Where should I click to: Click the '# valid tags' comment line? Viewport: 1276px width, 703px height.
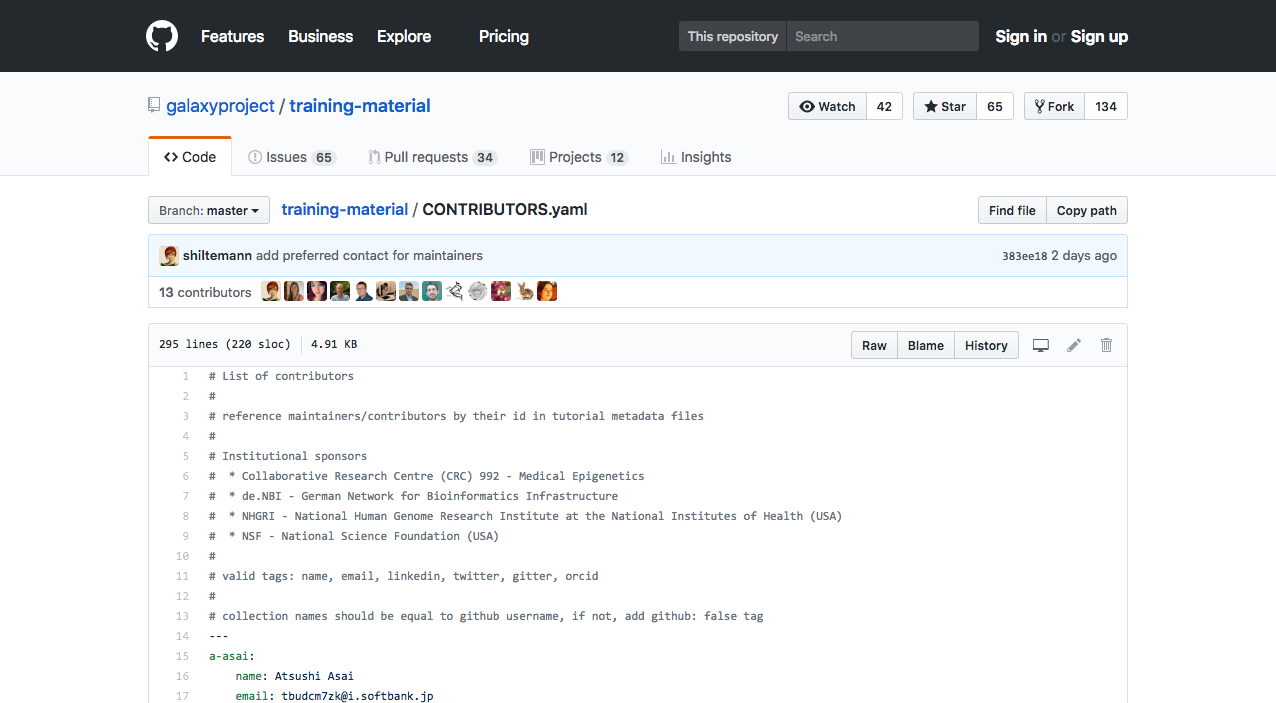point(404,576)
